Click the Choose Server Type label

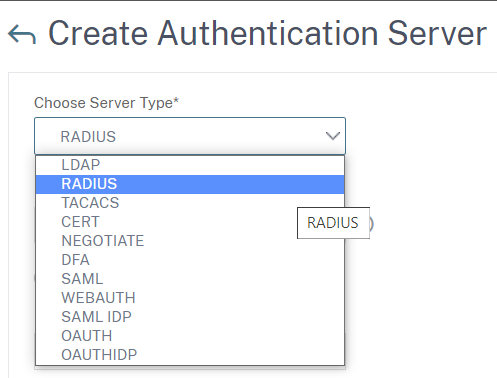(x=107, y=103)
